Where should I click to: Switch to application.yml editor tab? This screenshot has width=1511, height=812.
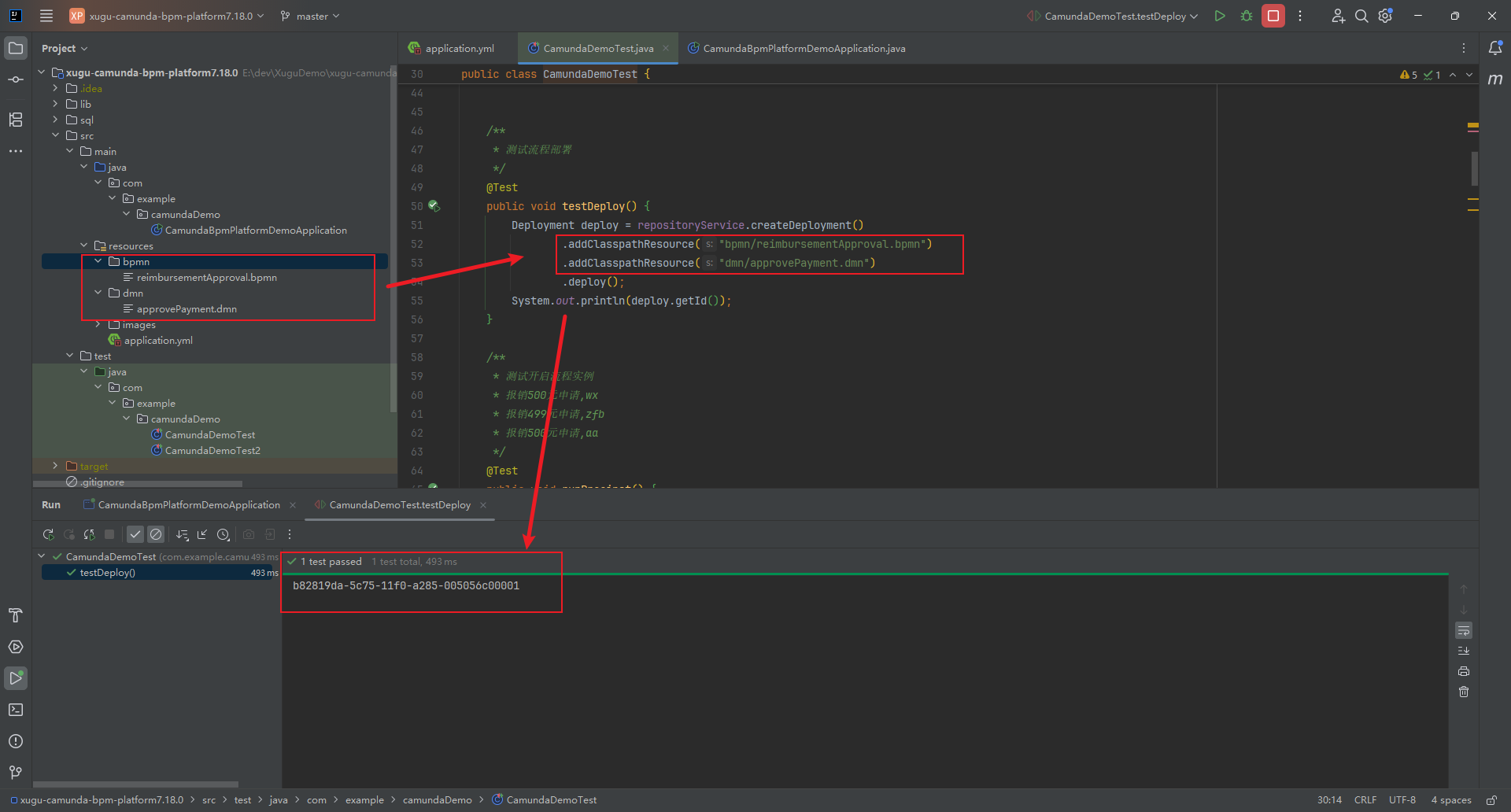459,49
